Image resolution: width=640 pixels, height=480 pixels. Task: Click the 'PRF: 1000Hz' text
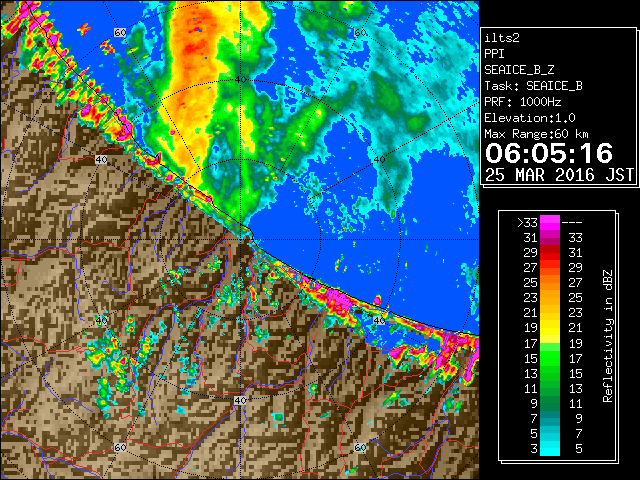[523, 102]
